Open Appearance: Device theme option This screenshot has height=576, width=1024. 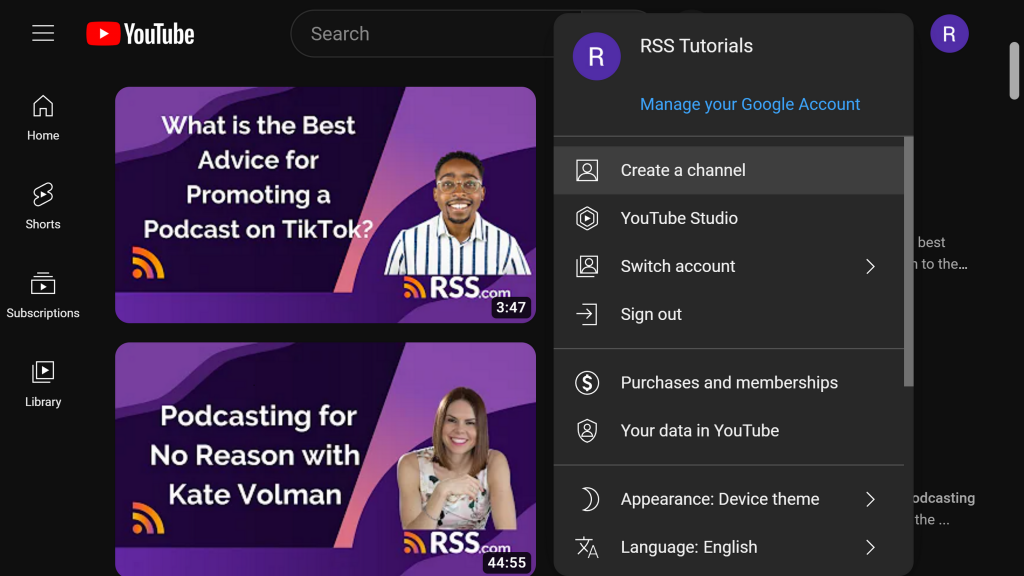pyautogui.click(x=729, y=499)
